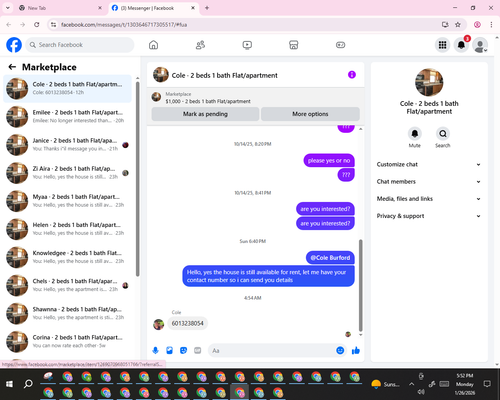Mute the chat using bell icon
Screen dimensions: 500x400
click(x=414, y=134)
